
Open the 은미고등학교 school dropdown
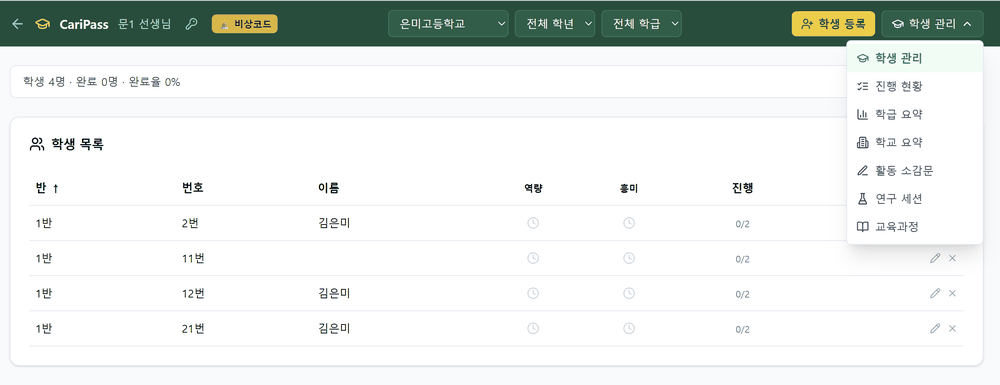coord(448,24)
